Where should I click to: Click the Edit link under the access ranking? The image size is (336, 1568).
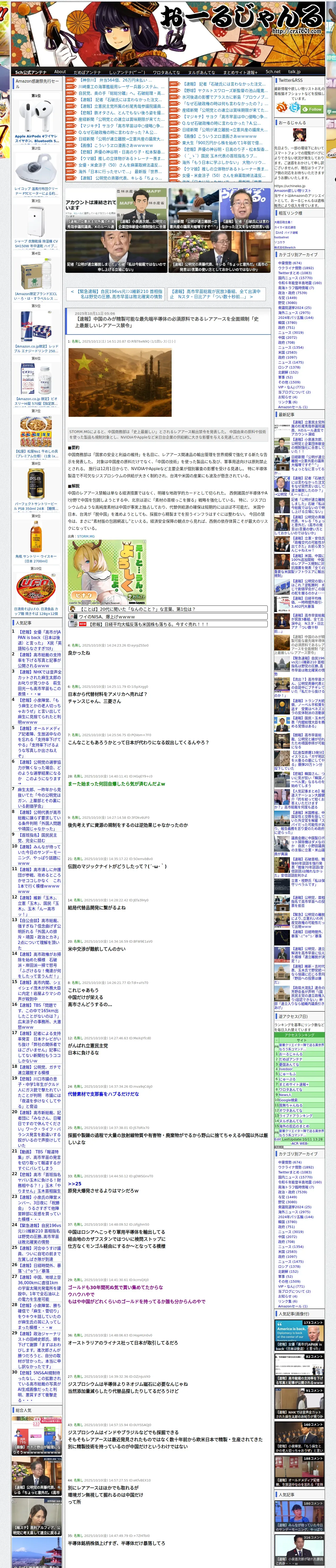click(x=278, y=1139)
